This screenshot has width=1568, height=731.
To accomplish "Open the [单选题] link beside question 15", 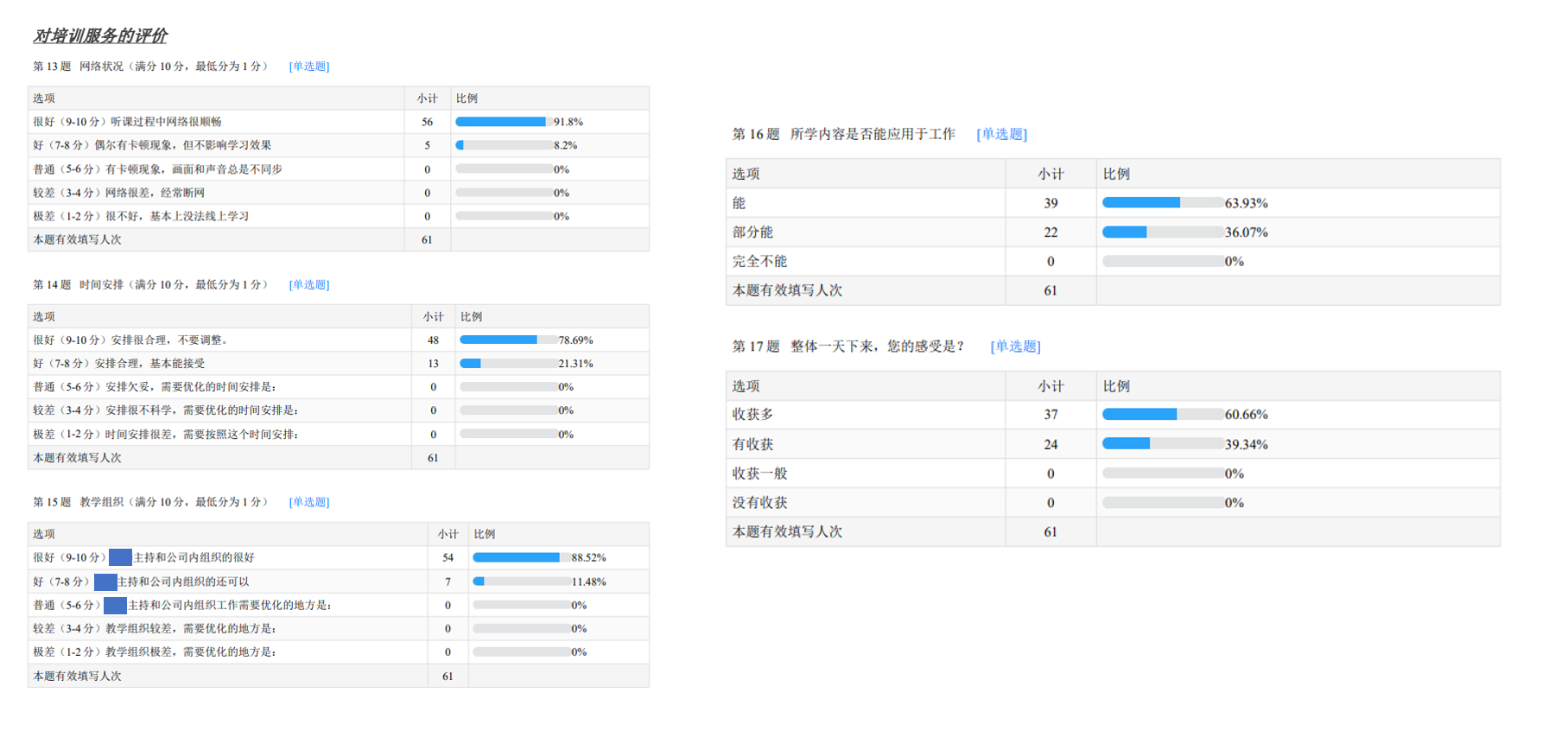I will click(x=309, y=502).
